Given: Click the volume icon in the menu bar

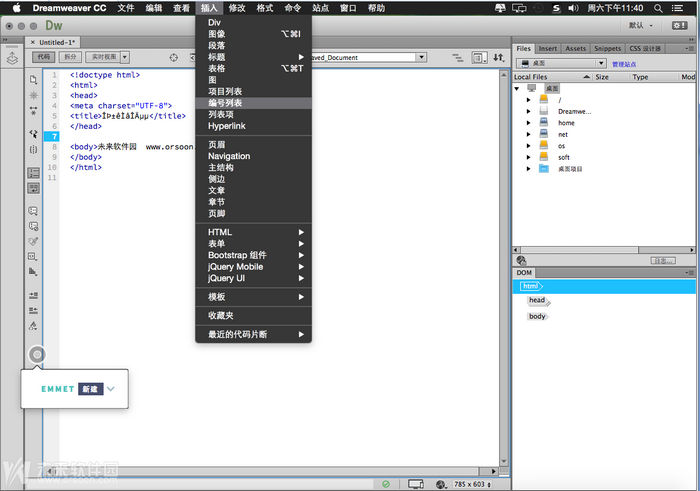Looking at the screenshot, I should tap(573, 8).
